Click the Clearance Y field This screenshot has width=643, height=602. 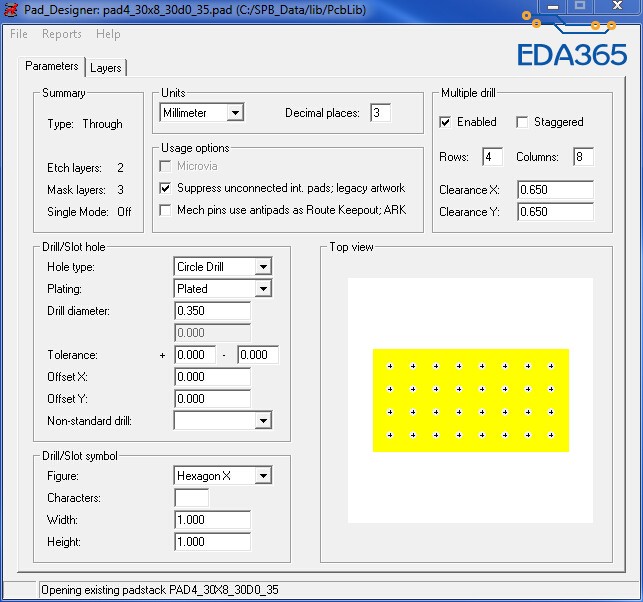click(x=555, y=212)
